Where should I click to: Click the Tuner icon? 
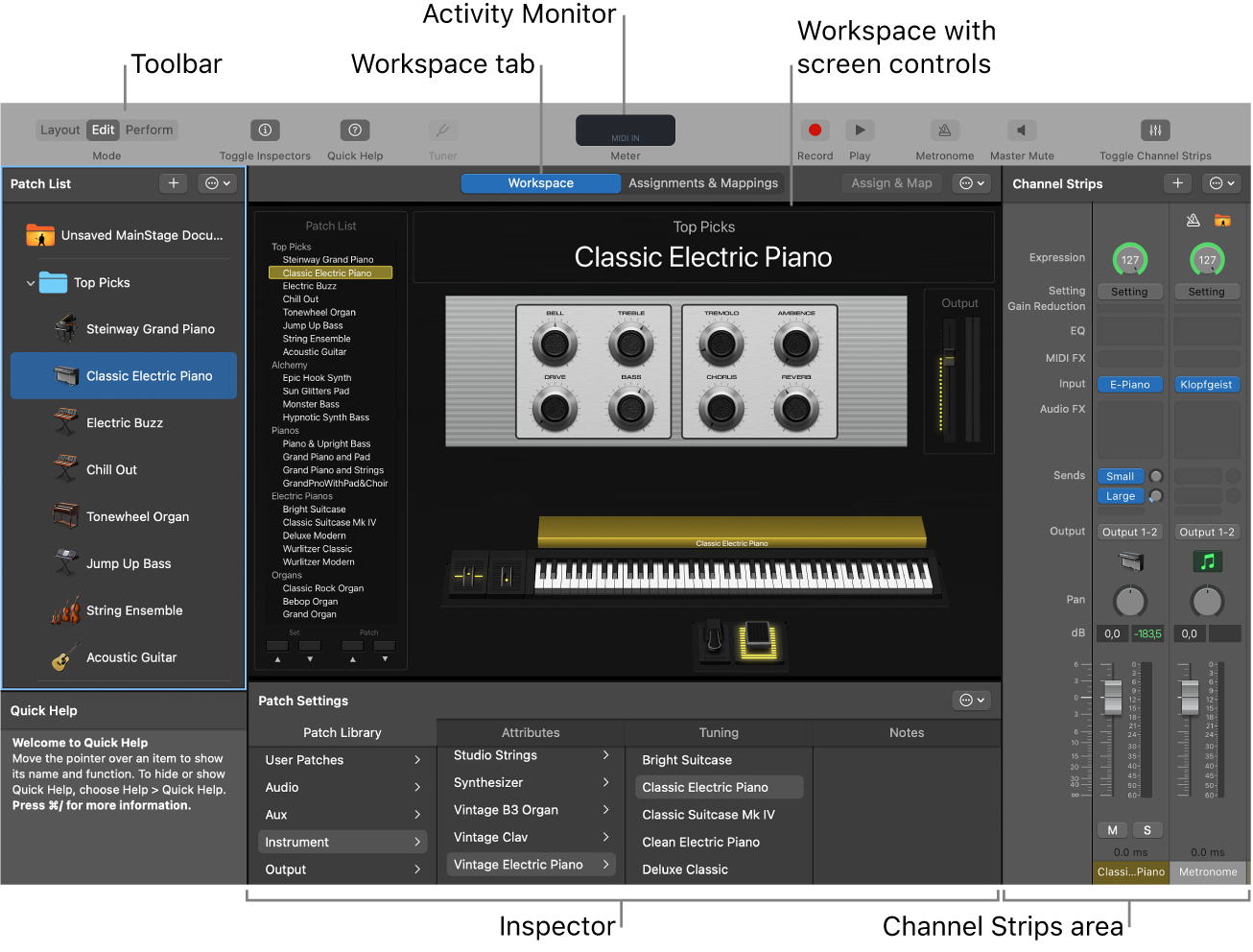442,130
